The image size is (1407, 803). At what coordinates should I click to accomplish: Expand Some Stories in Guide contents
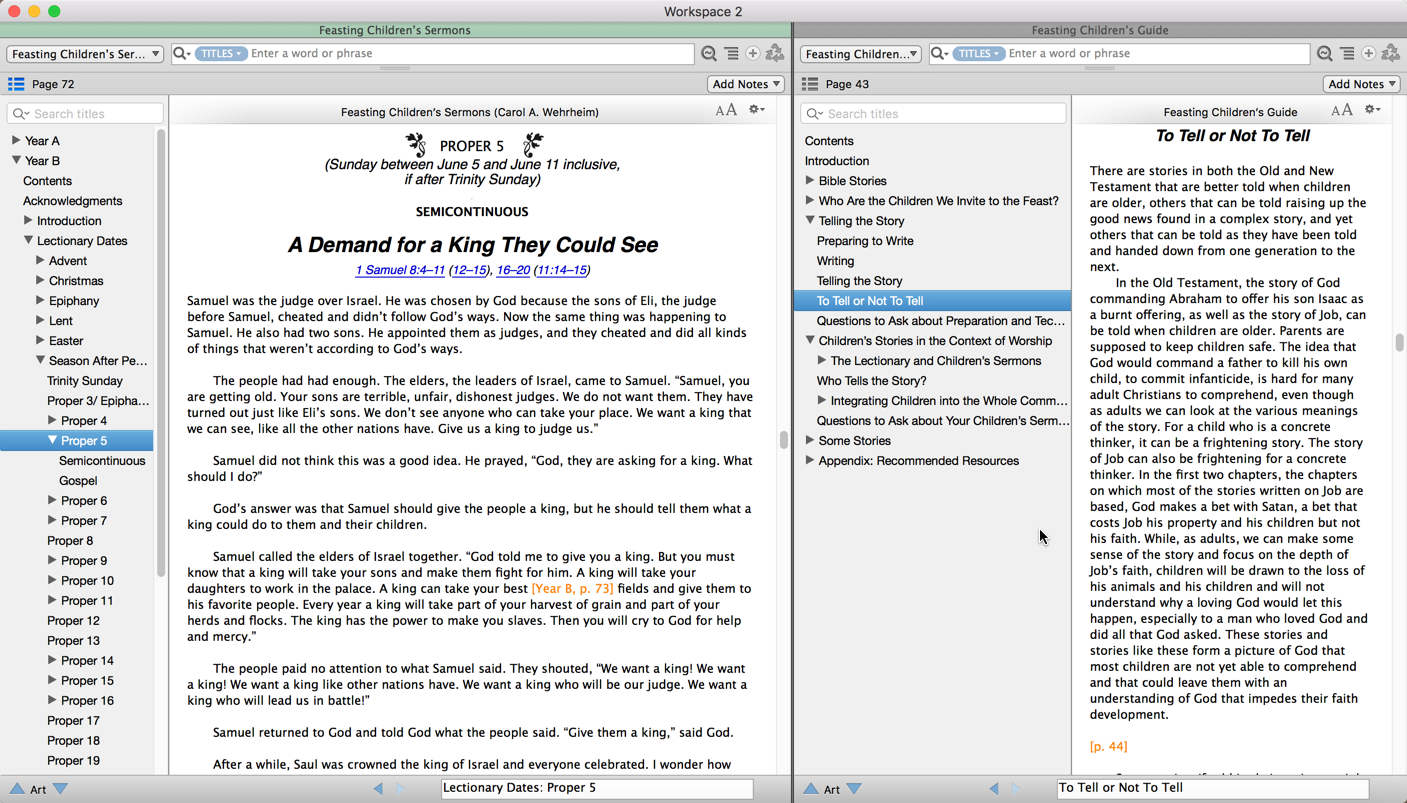(810, 441)
